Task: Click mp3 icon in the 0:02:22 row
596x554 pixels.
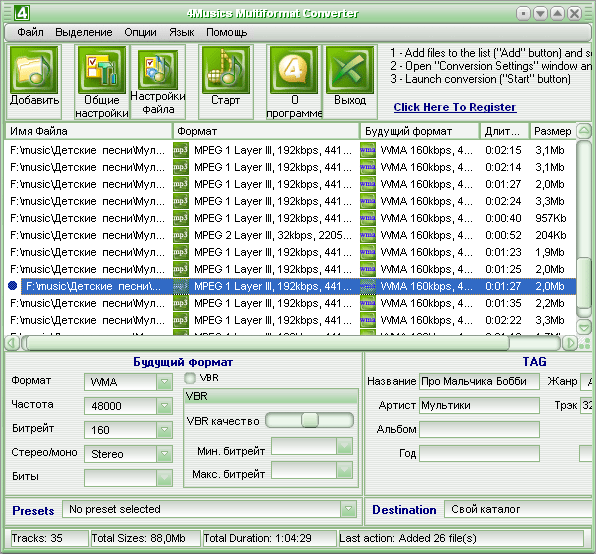Action: point(181,320)
